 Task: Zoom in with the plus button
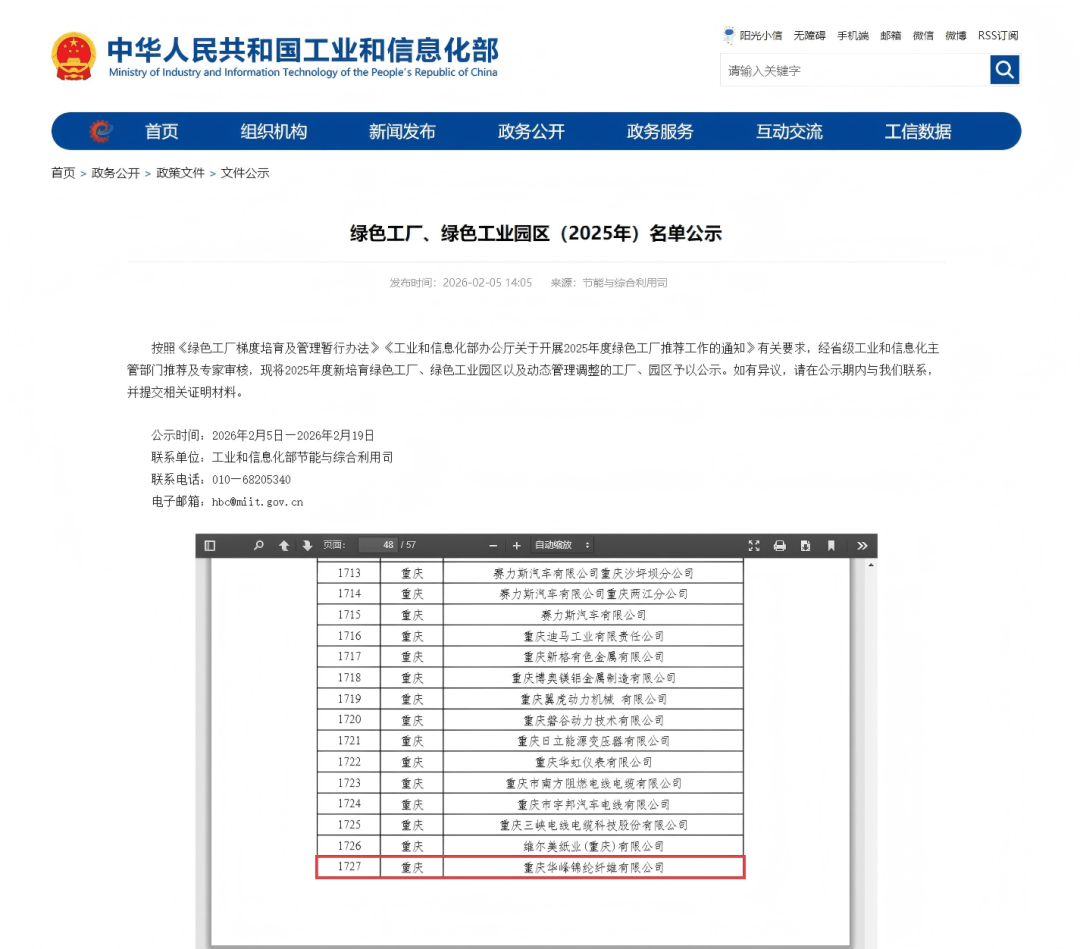(x=517, y=545)
